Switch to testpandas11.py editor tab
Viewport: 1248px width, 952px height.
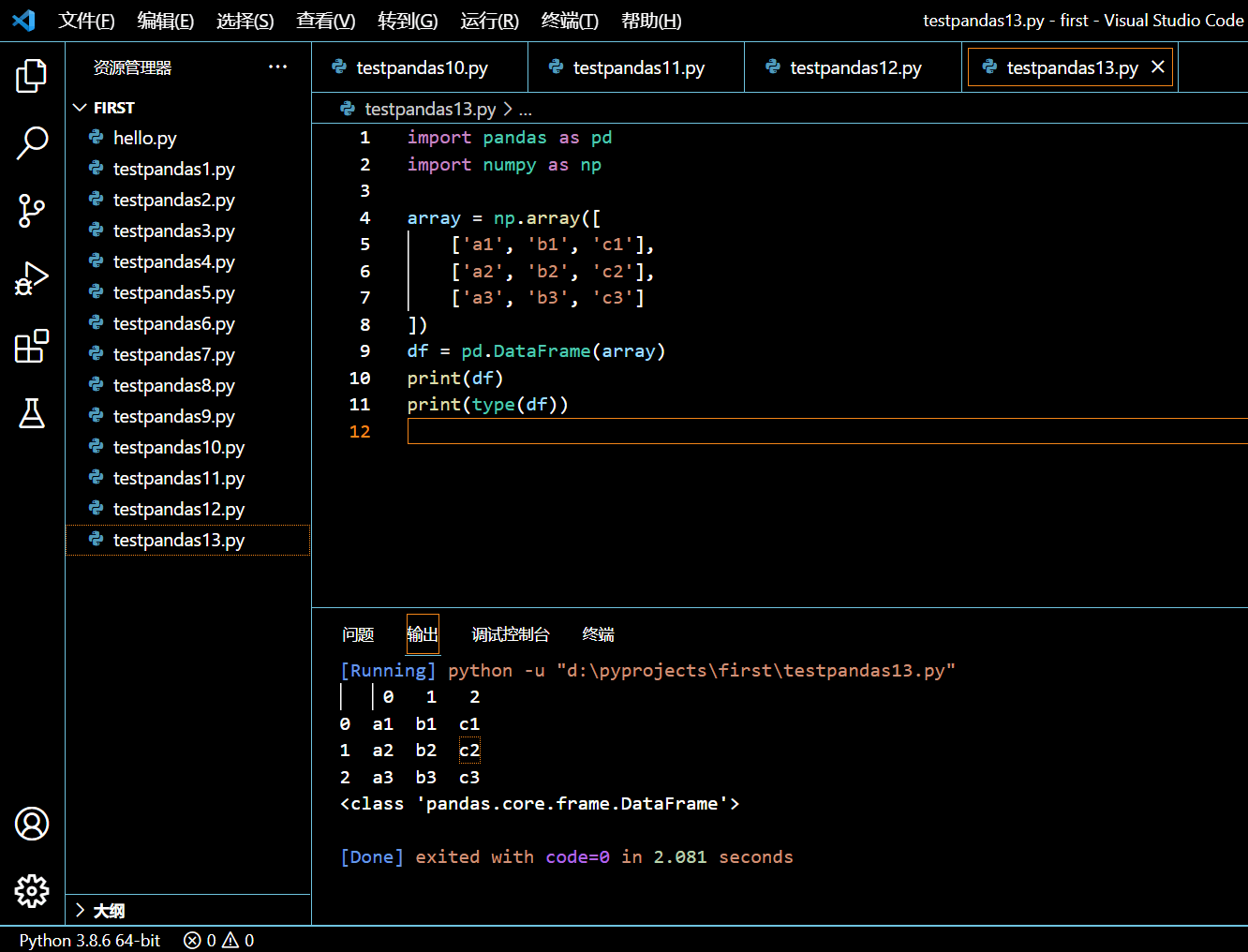tap(636, 67)
